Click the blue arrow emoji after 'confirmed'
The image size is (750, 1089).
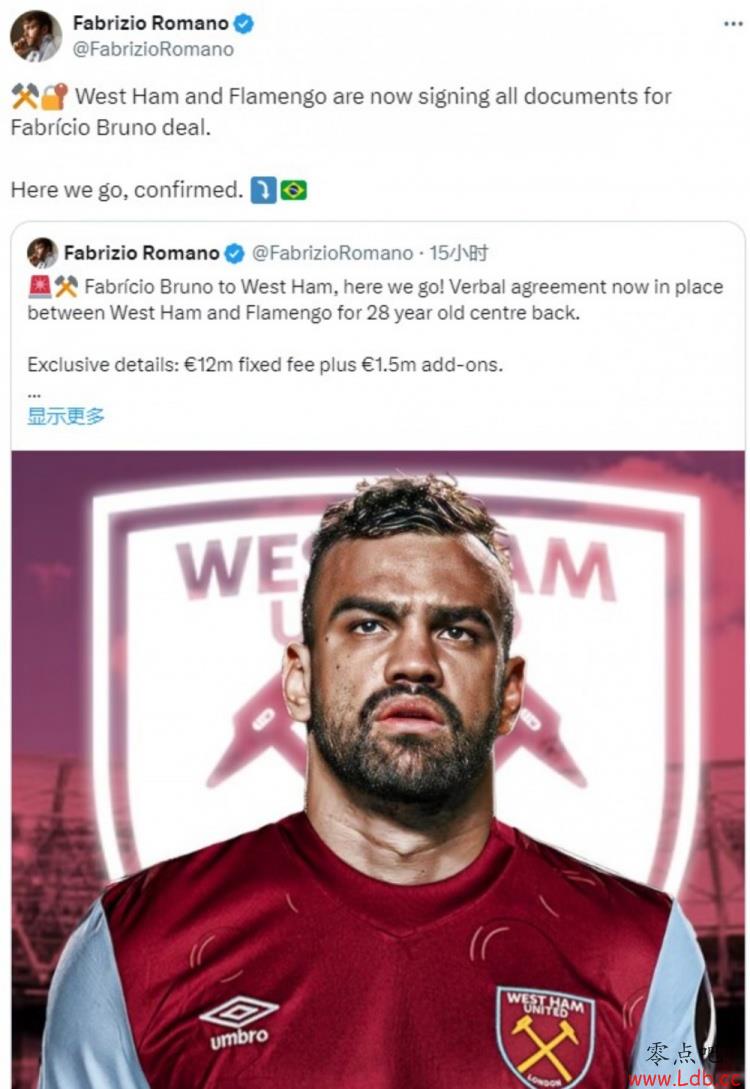point(263,190)
